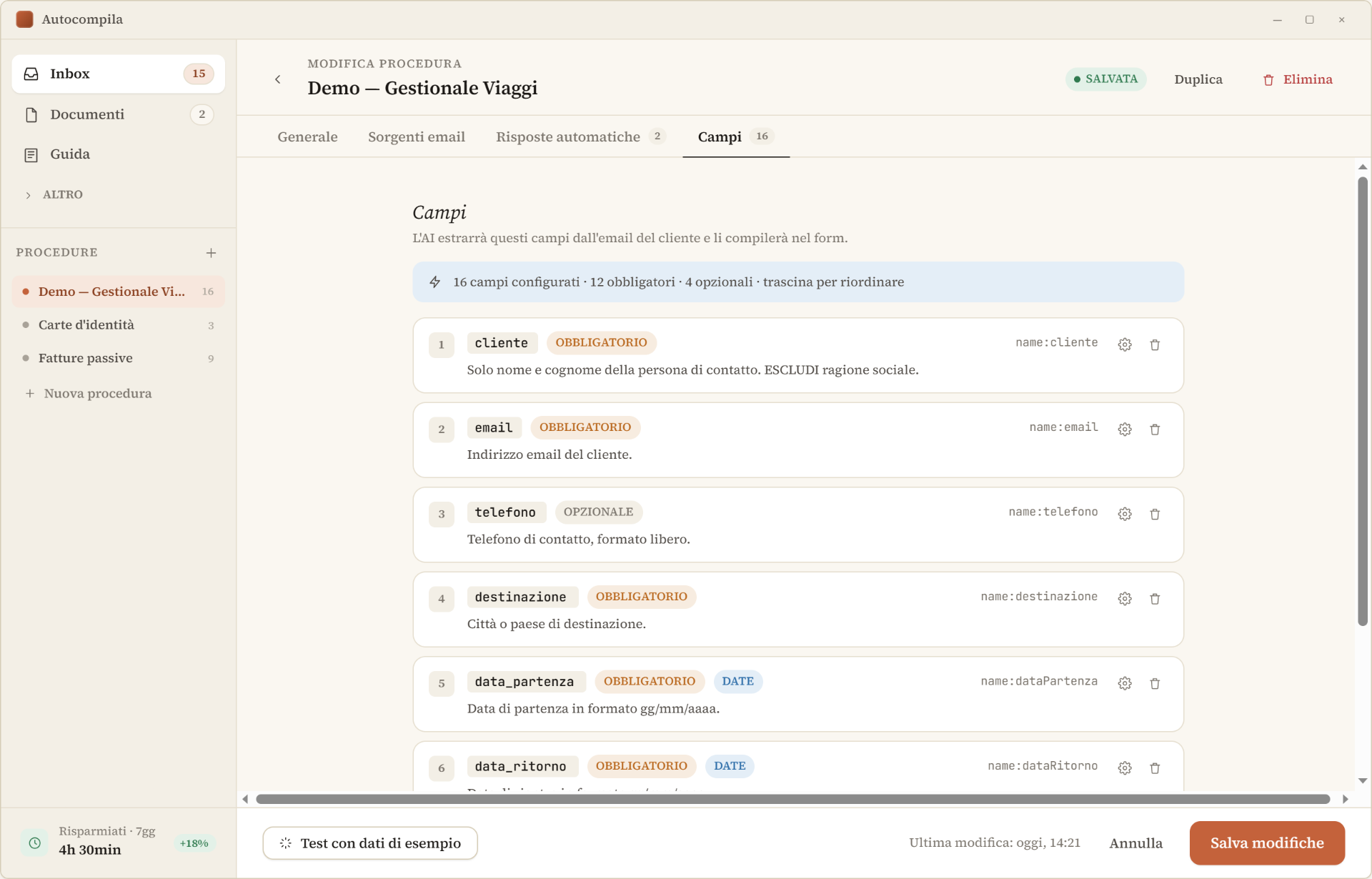The image size is (1372, 879).
Task: Click the Duplica button
Action: click(1198, 79)
